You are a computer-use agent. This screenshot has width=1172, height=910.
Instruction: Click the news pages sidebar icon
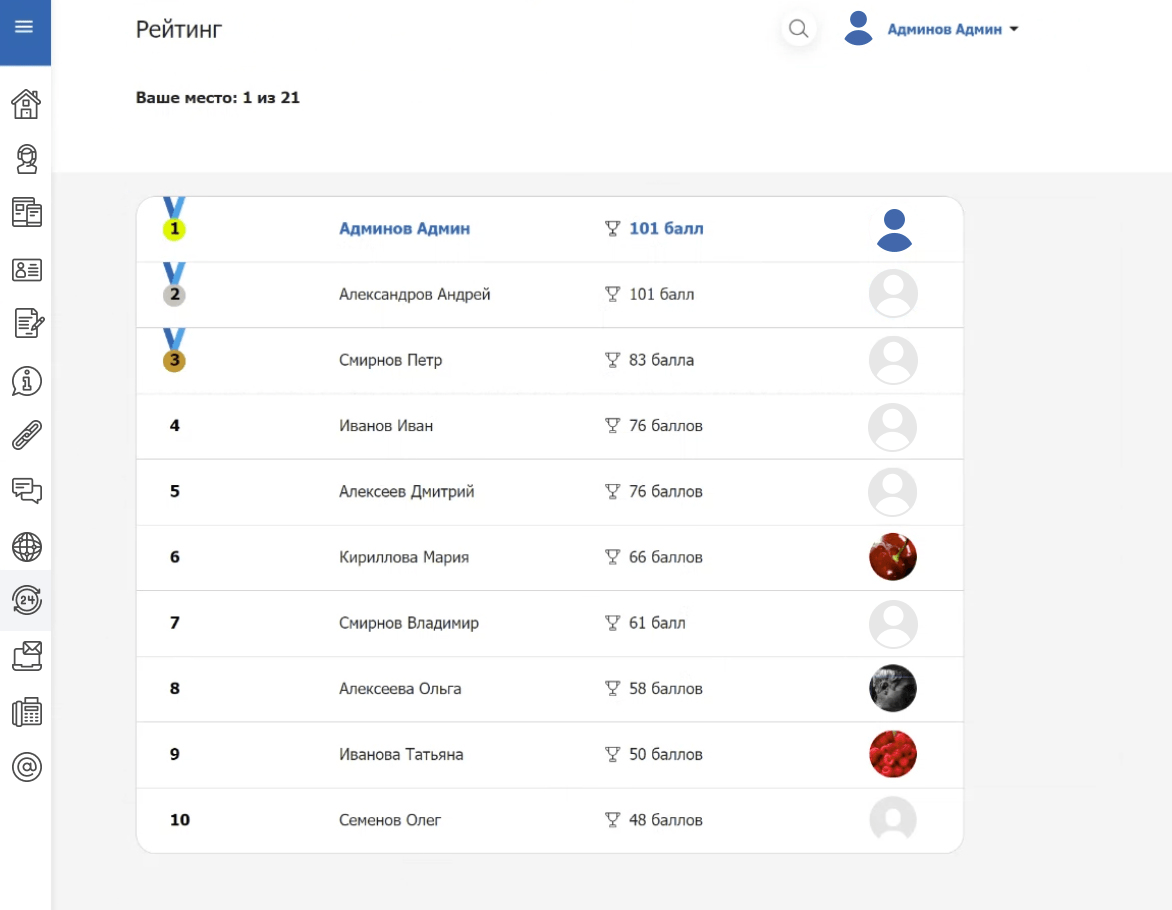26,213
